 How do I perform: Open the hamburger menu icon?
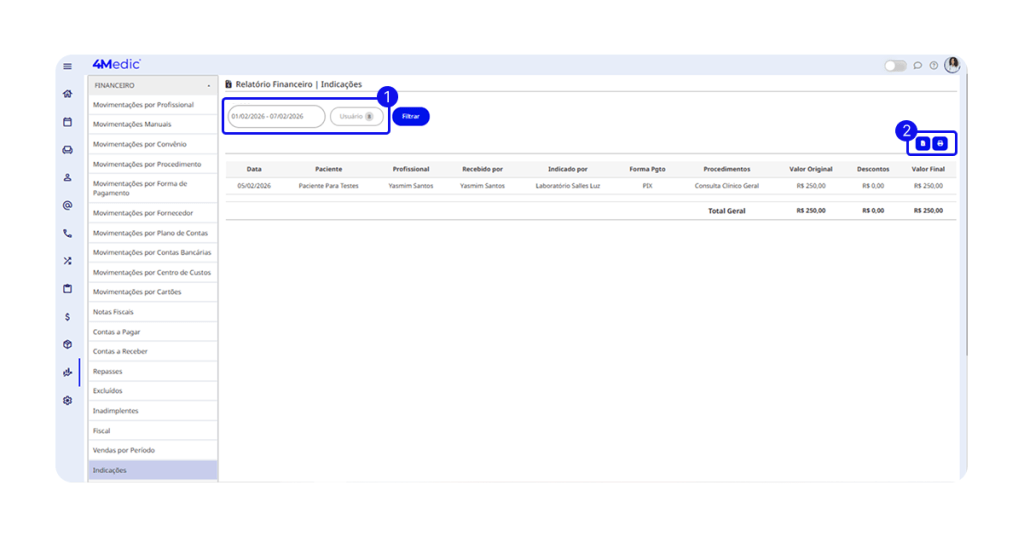coord(67,66)
